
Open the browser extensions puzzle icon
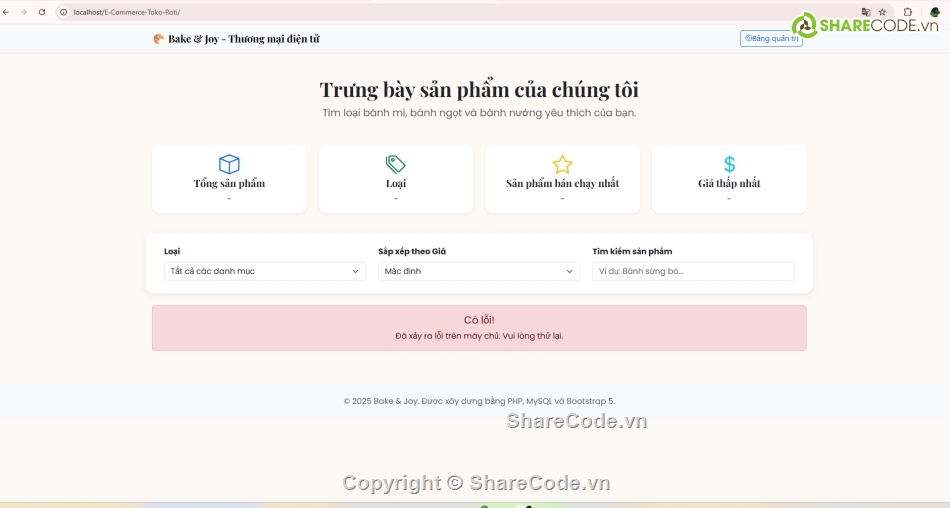coord(908,12)
